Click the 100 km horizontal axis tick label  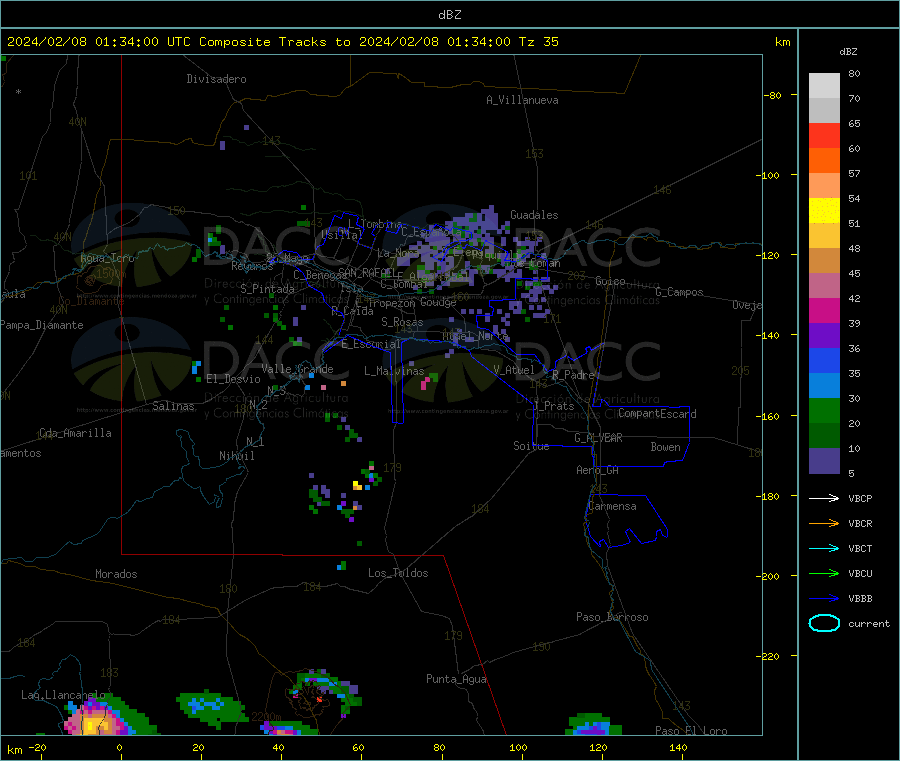click(518, 747)
